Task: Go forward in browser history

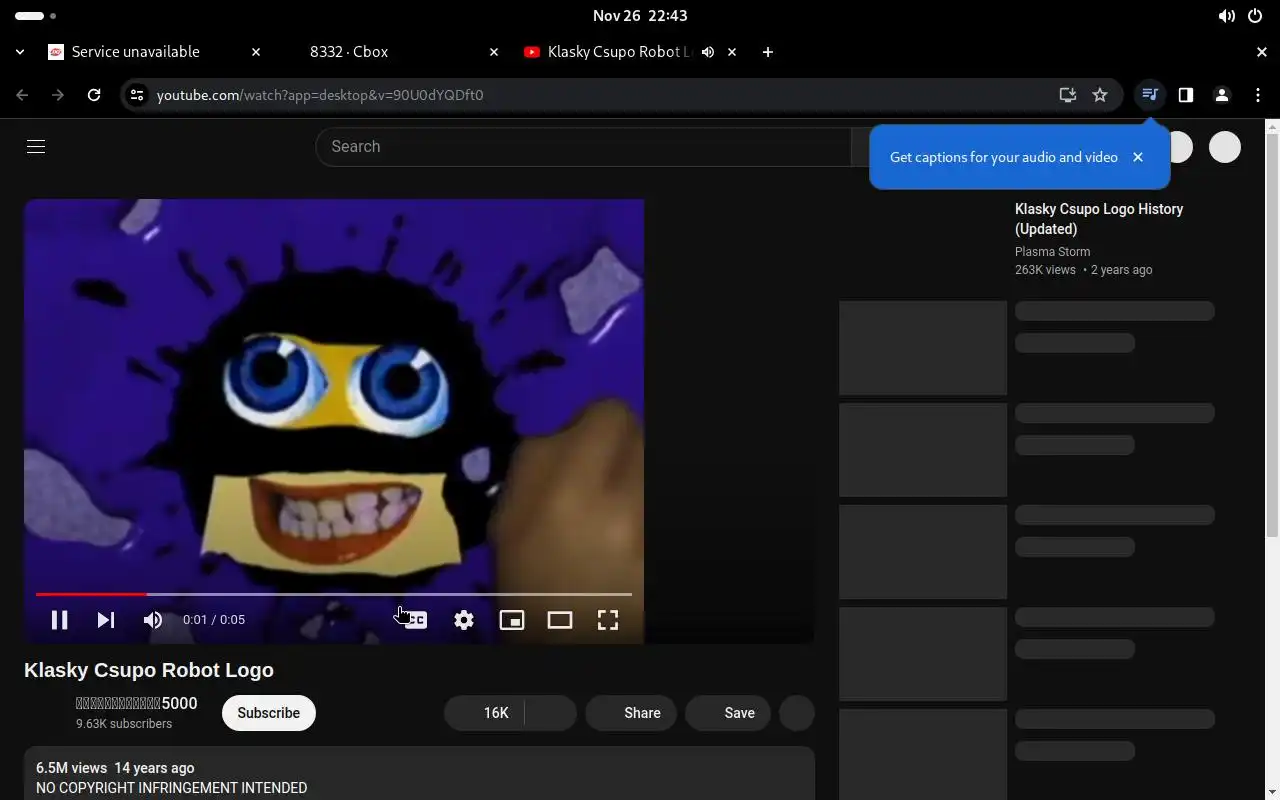Action: 58,95
